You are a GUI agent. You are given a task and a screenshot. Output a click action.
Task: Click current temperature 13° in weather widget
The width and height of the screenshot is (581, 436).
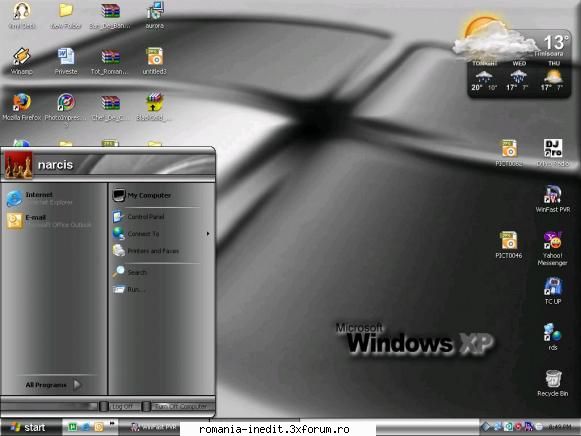tap(556, 42)
